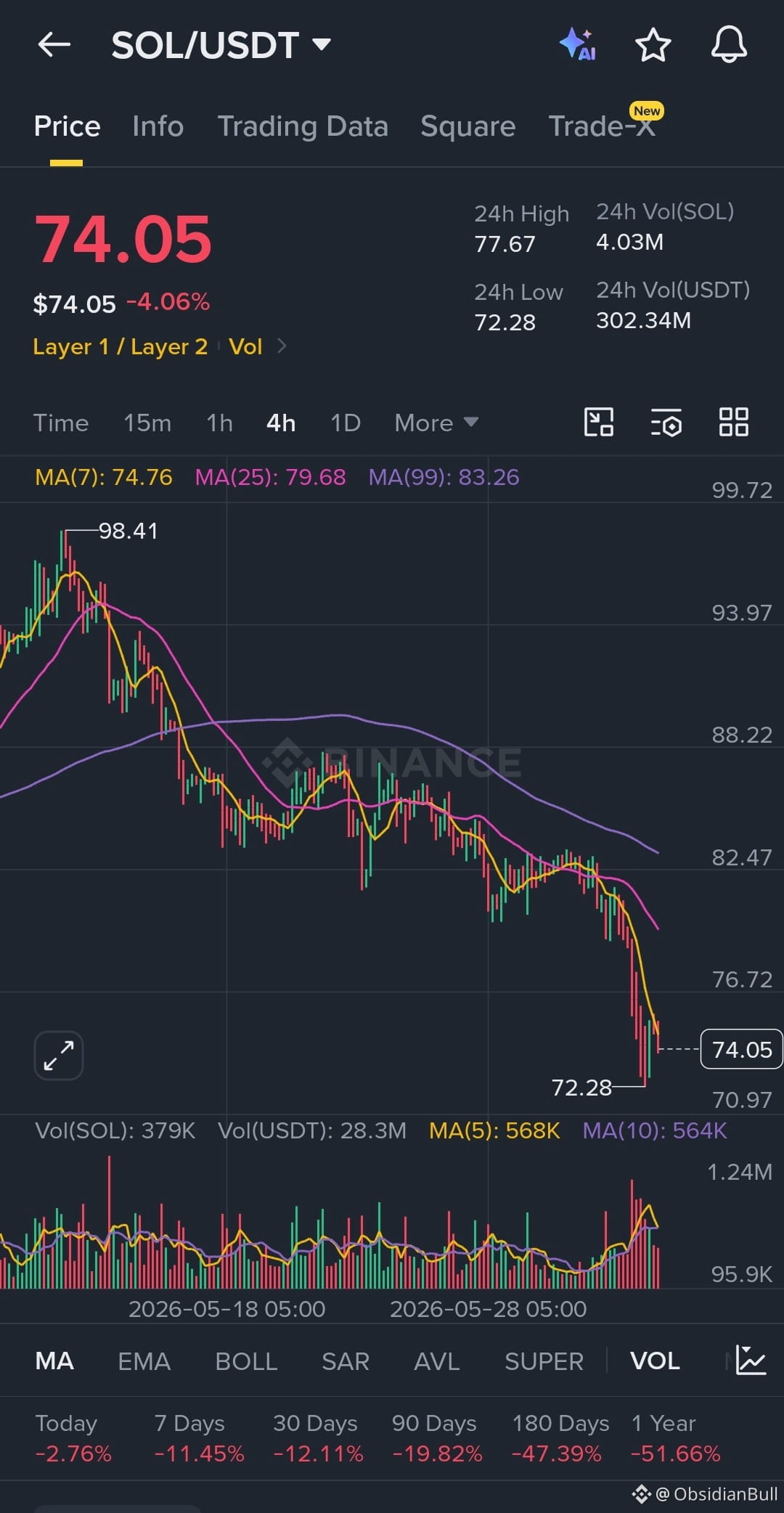
Task: Tap the 24h Vol(SOL) 4.03M value
Action: pyautogui.click(x=629, y=242)
